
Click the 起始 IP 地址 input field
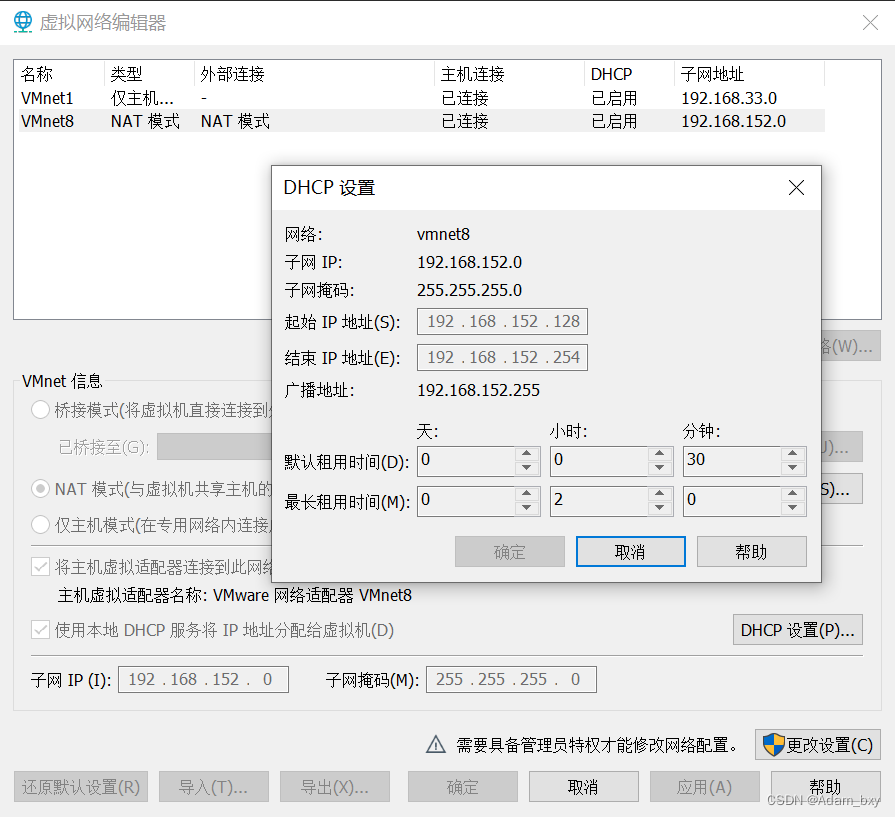click(x=503, y=321)
